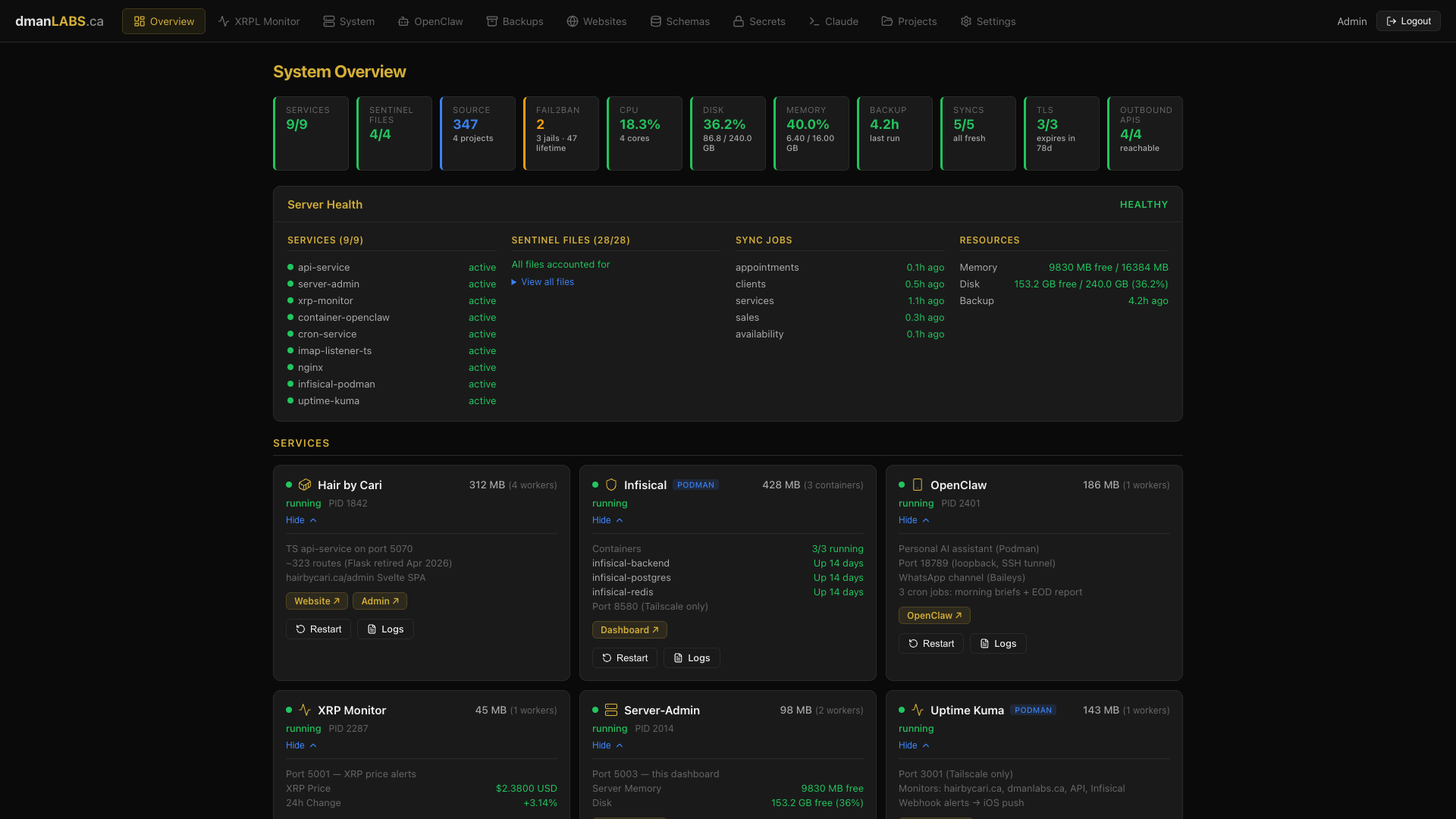Click the container-openclaw service row
Image resolution: width=1456 pixels, height=819 pixels.
coord(391,318)
